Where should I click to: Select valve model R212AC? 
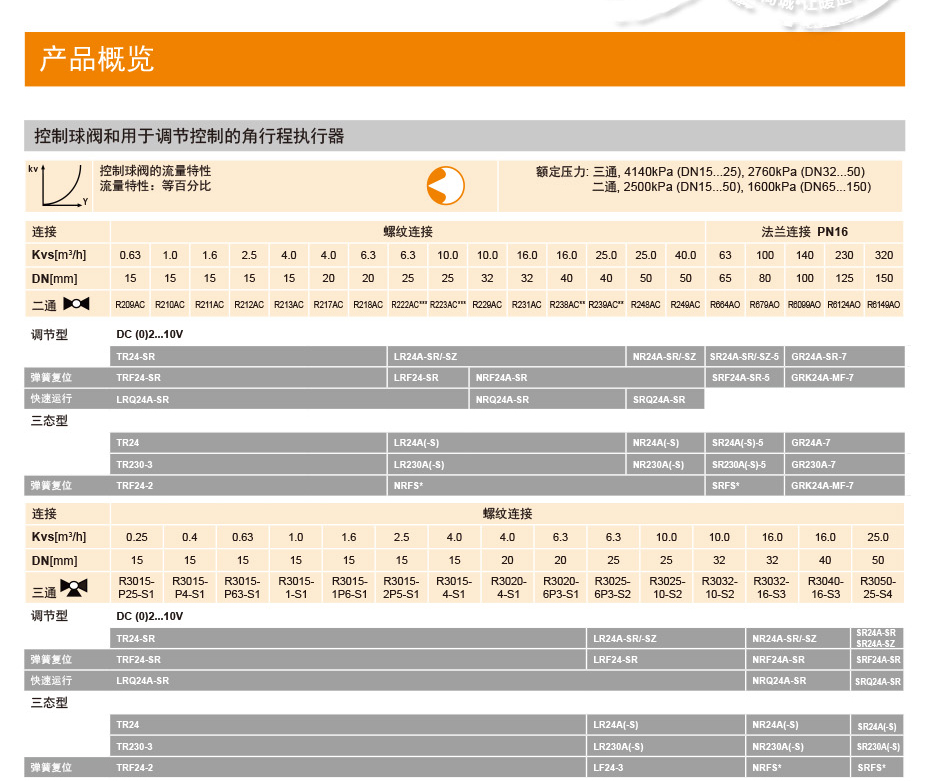point(249,304)
